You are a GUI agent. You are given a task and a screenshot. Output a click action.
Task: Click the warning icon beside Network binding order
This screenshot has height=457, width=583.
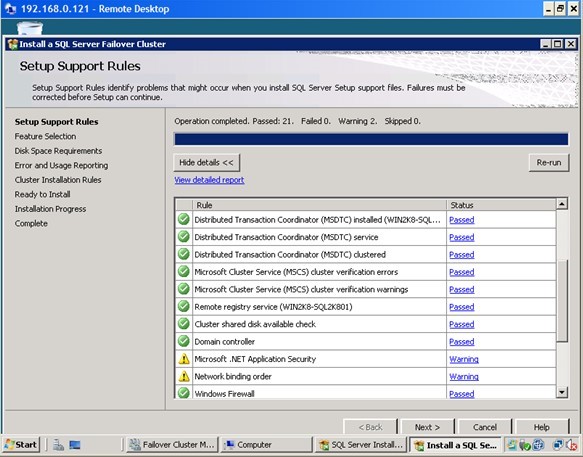coord(184,376)
